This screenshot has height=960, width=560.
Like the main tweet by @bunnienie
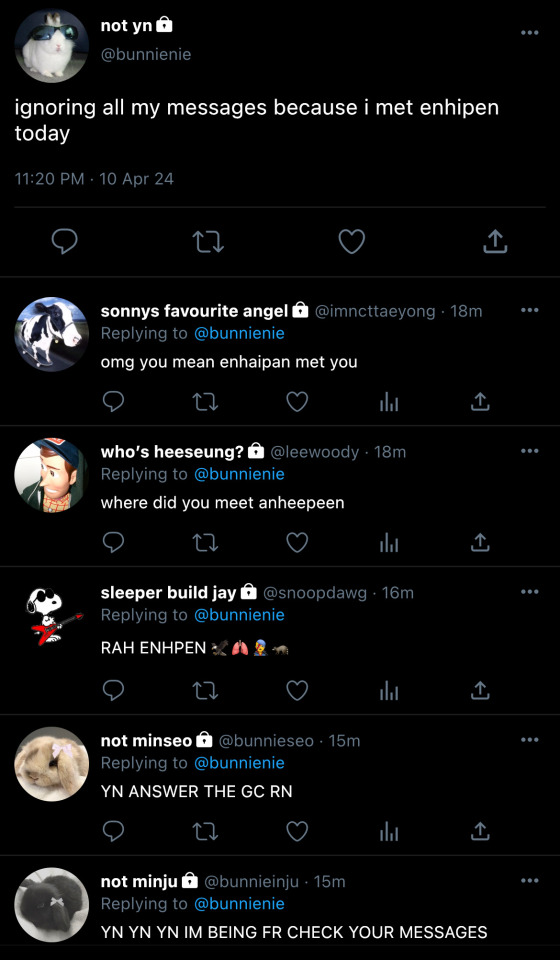click(x=352, y=242)
